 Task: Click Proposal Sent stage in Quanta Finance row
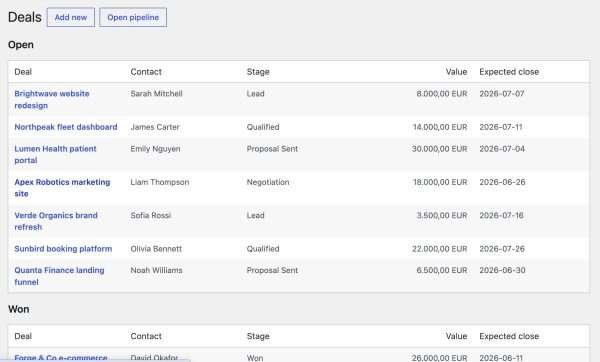[x=272, y=270]
